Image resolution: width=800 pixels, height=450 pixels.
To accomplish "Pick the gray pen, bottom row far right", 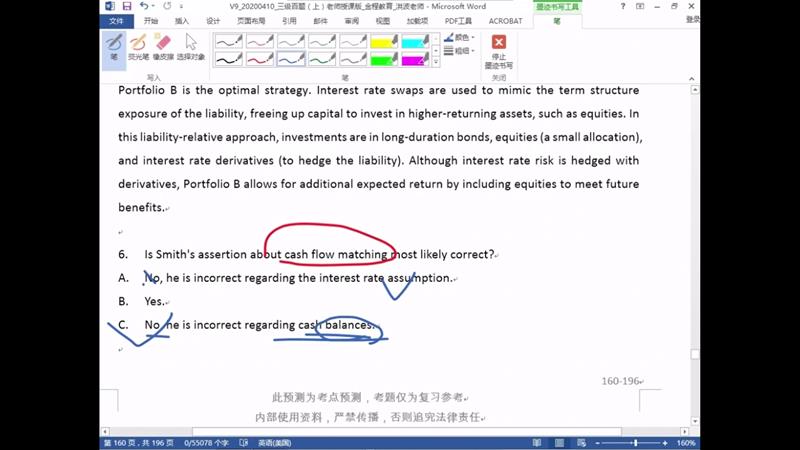I will 353,59.
